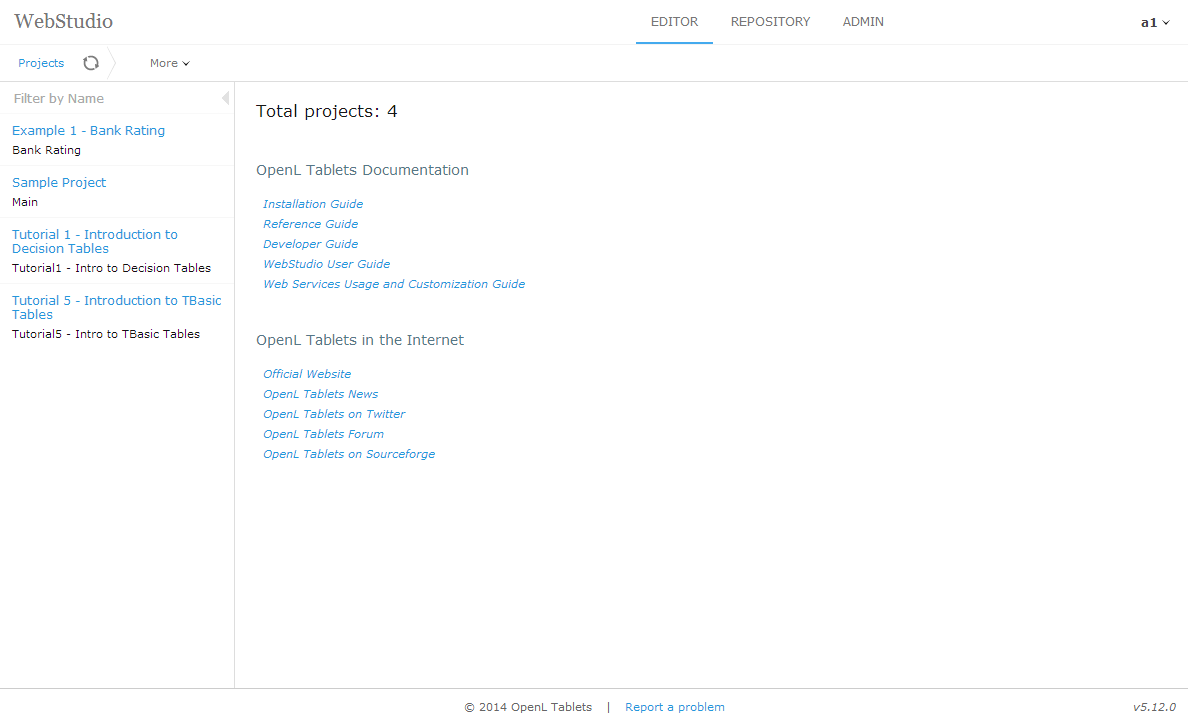Click Report a problem

[x=675, y=707]
